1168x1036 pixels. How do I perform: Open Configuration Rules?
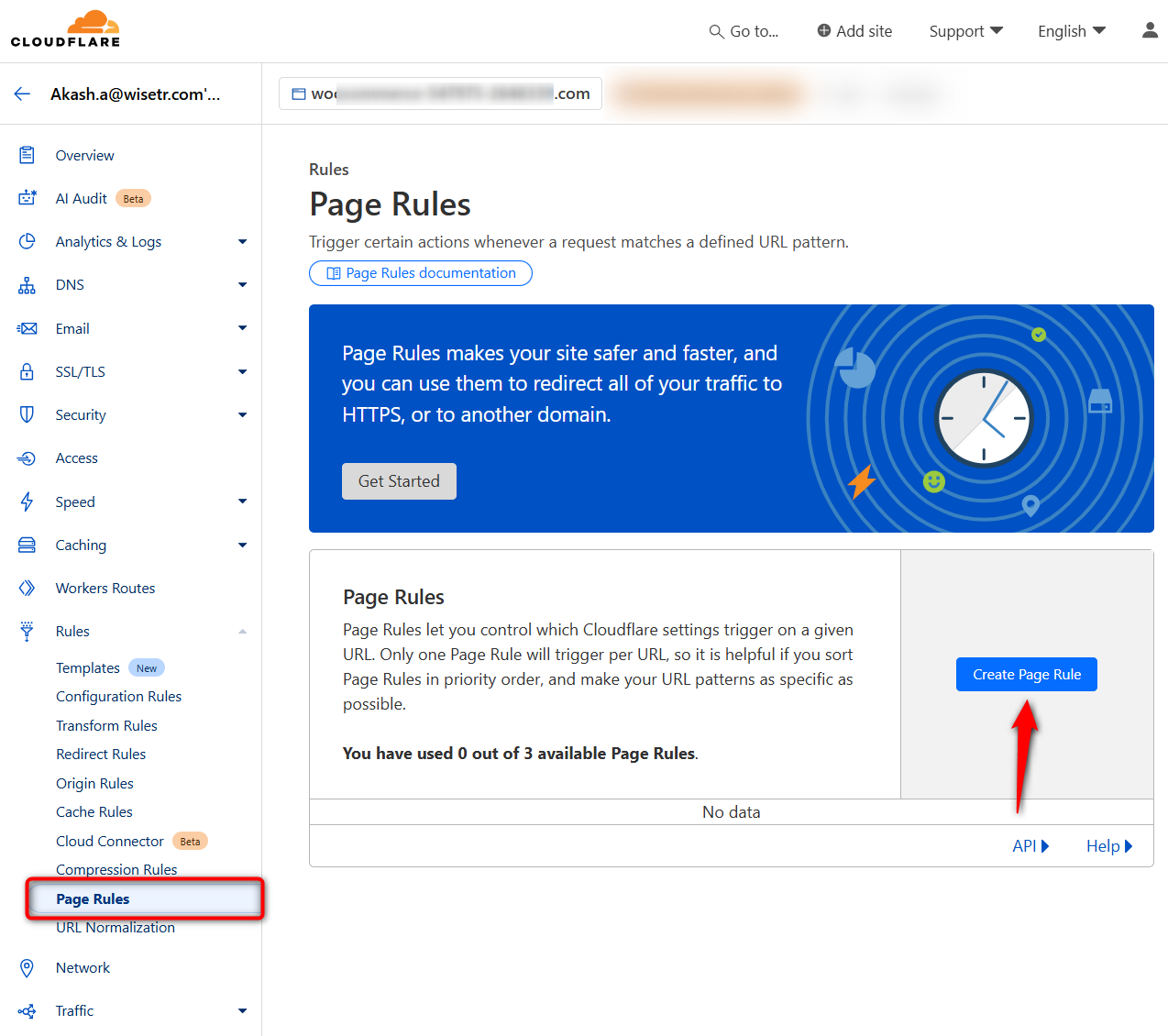click(118, 697)
